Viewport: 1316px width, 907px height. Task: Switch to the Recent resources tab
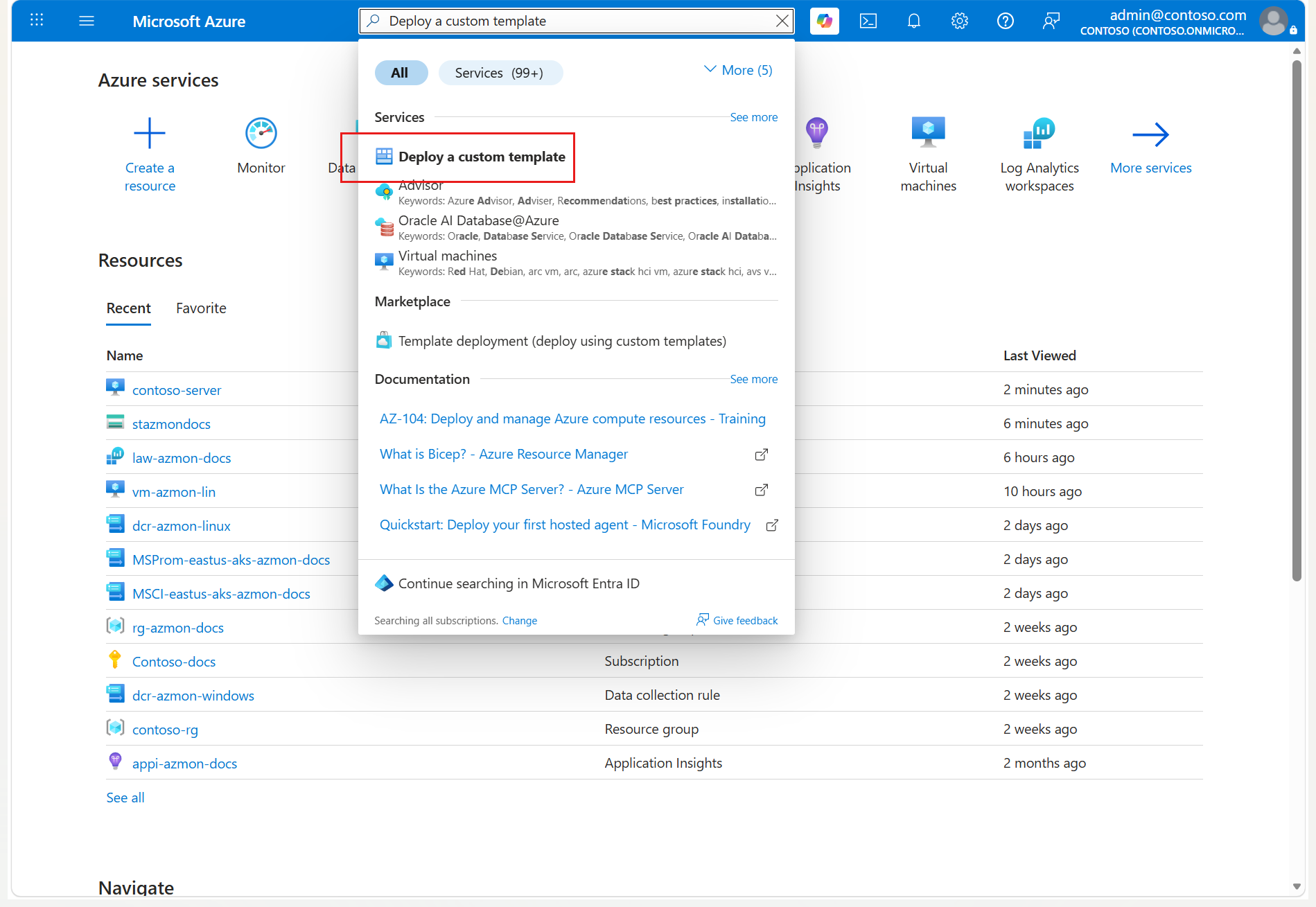[129, 308]
